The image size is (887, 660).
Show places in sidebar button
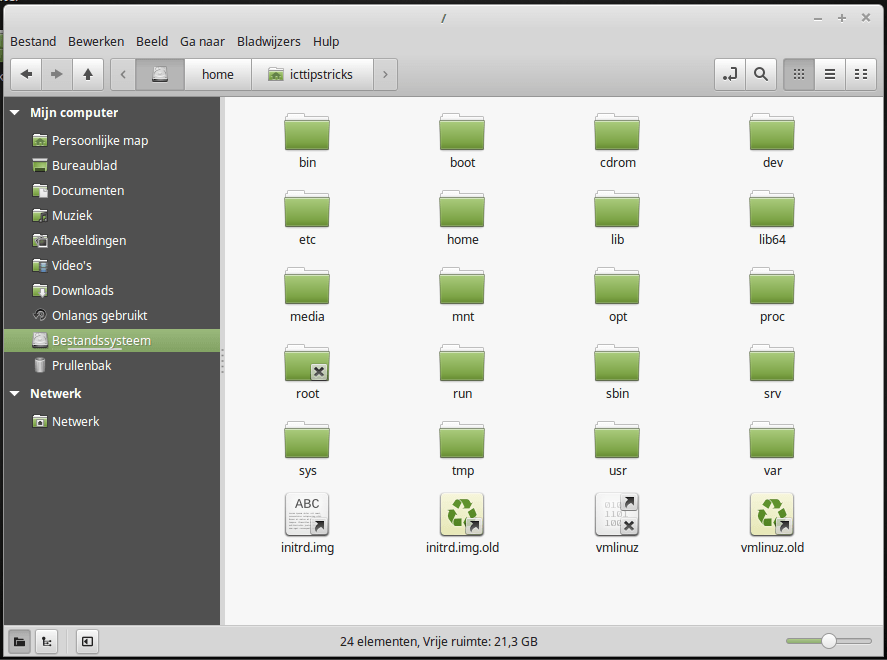(x=19, y=641)
